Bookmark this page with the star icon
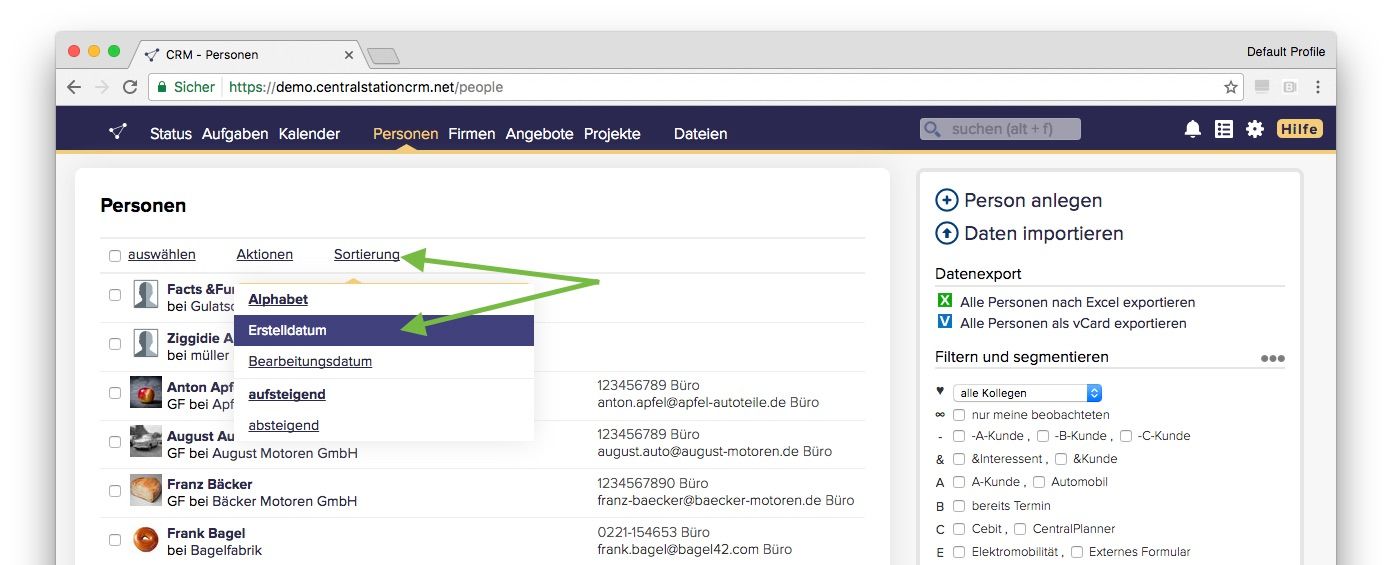Screen dimensions: 1392x565 tap(1231, 87)
